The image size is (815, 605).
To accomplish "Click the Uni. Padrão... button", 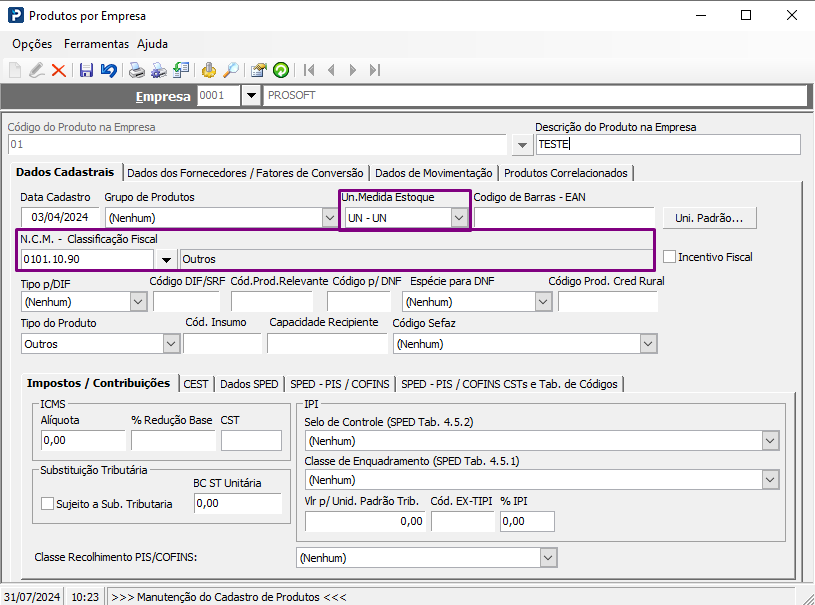I will point(709,218).
